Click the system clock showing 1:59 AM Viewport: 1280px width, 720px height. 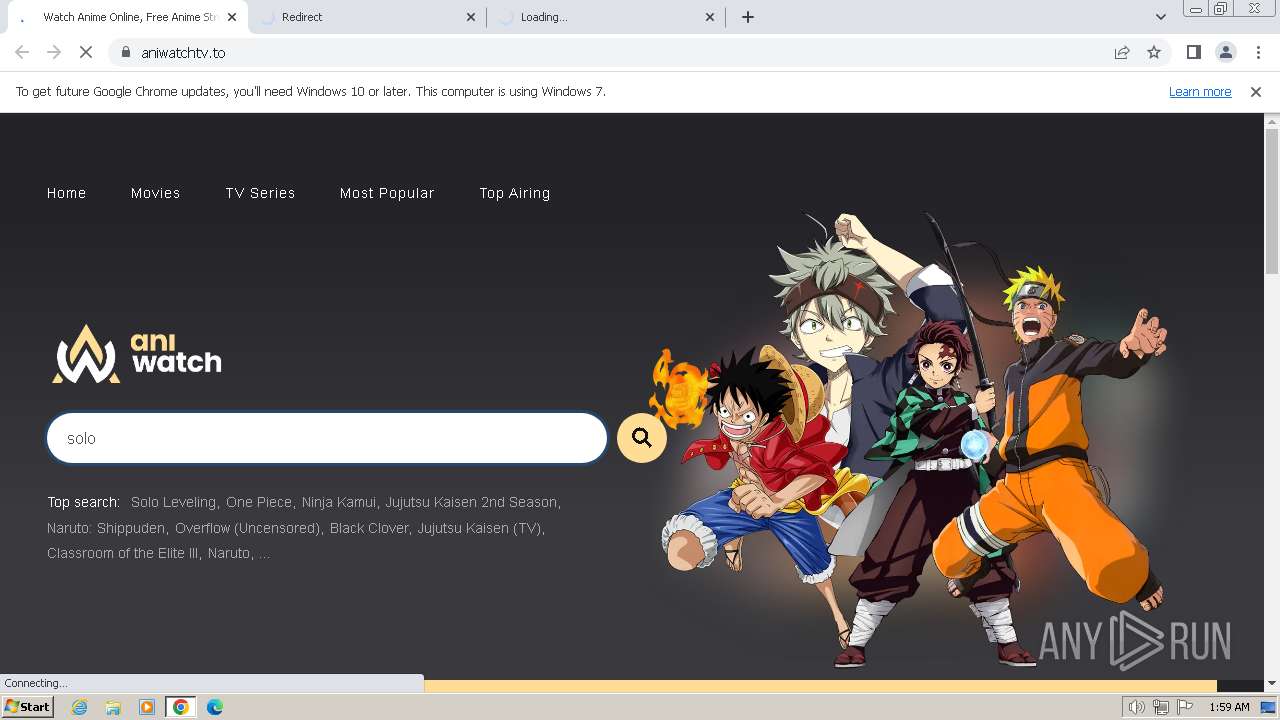(x=1229, y=707)
